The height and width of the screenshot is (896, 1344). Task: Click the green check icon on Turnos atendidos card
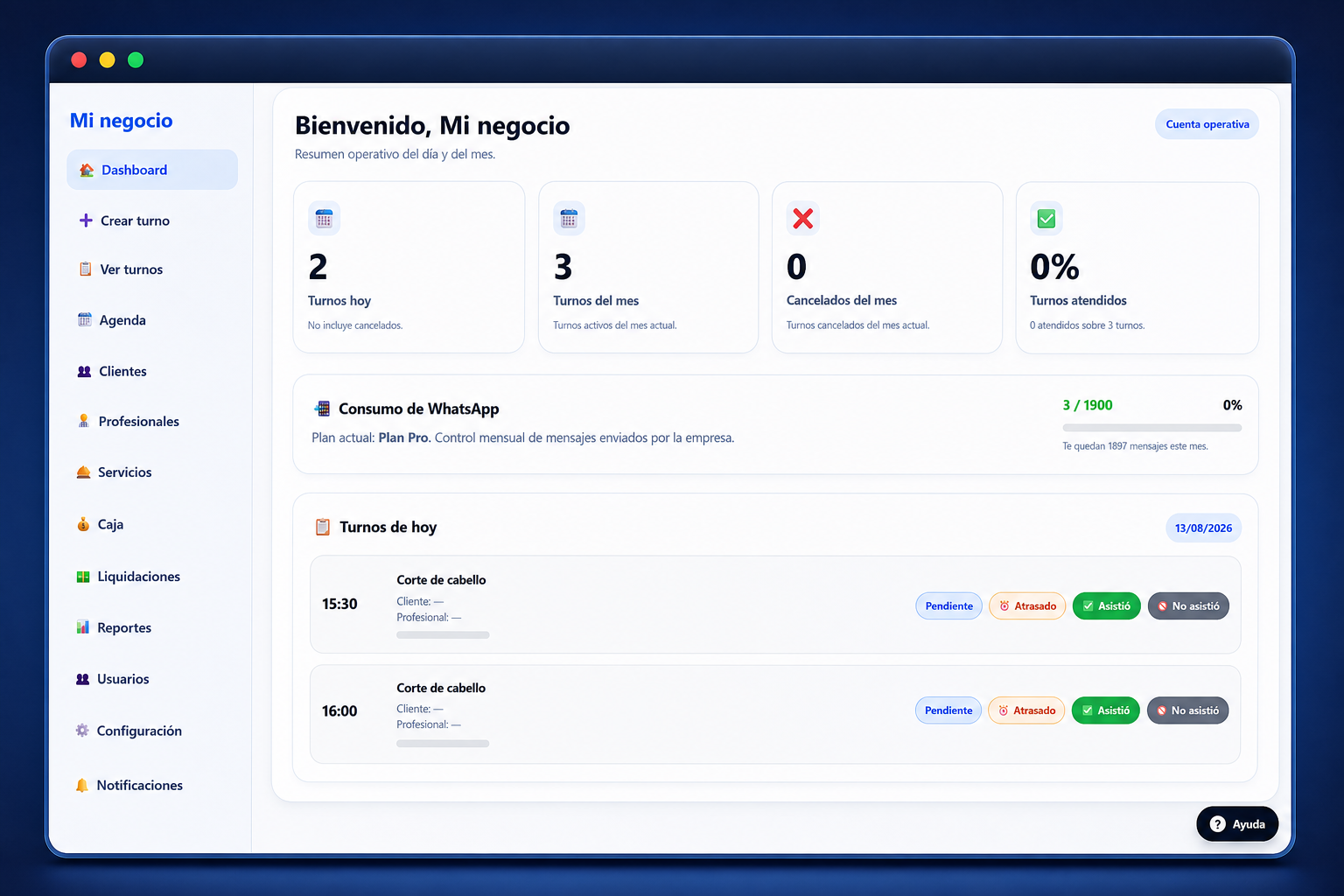coord(1046,219)
